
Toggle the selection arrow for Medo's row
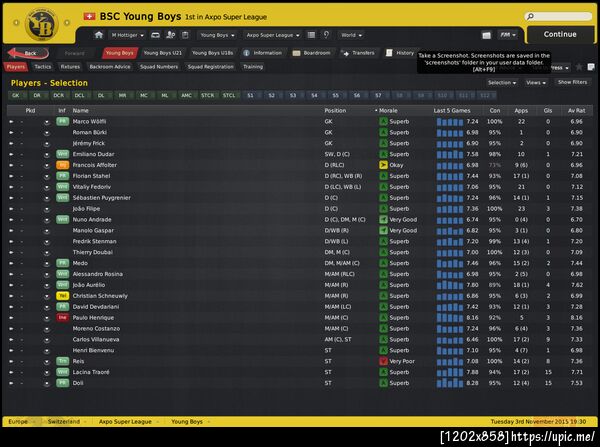[11, 263]
